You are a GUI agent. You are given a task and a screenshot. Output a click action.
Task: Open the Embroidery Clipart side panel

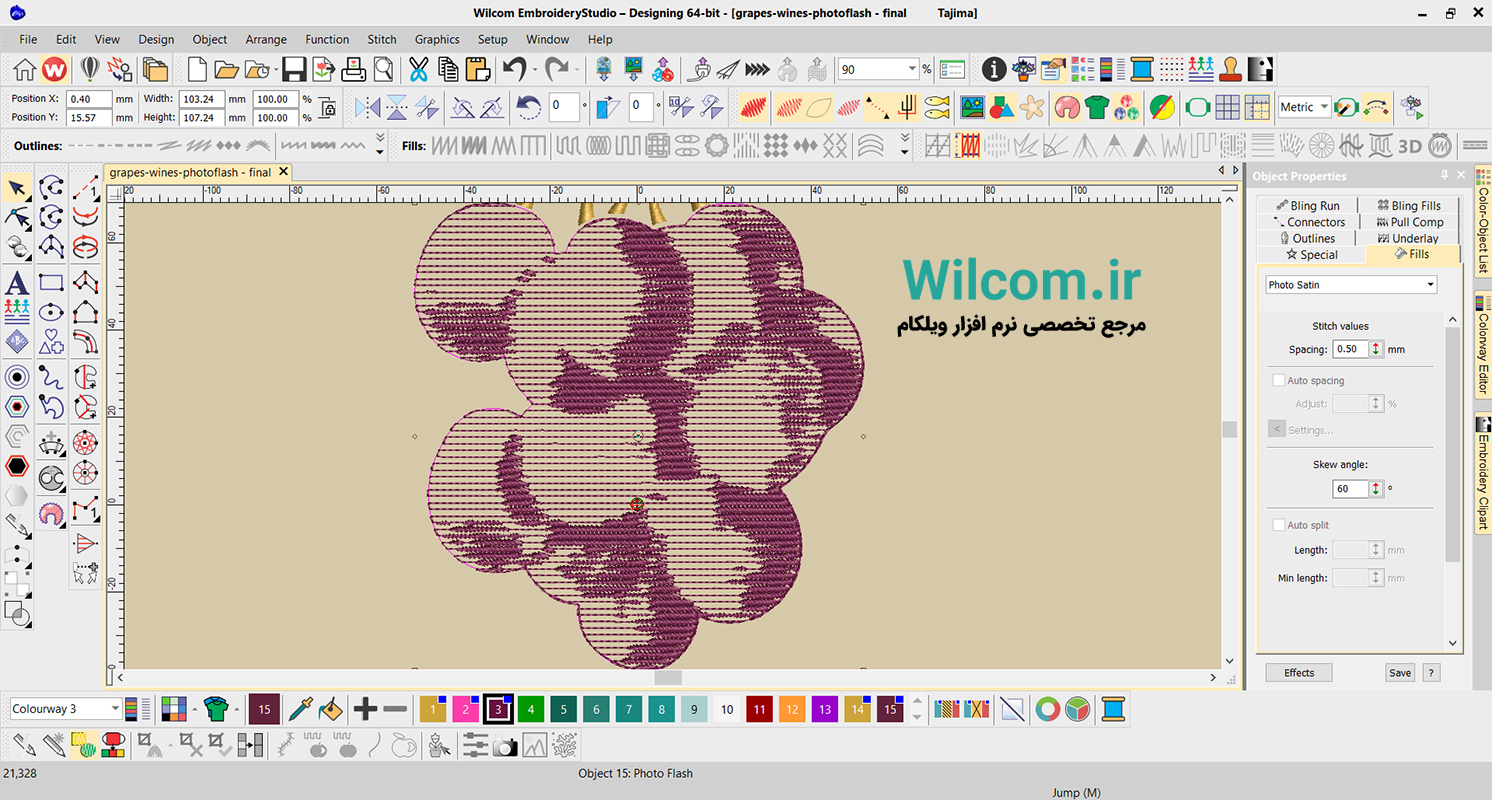click(x=1482, y=473)
